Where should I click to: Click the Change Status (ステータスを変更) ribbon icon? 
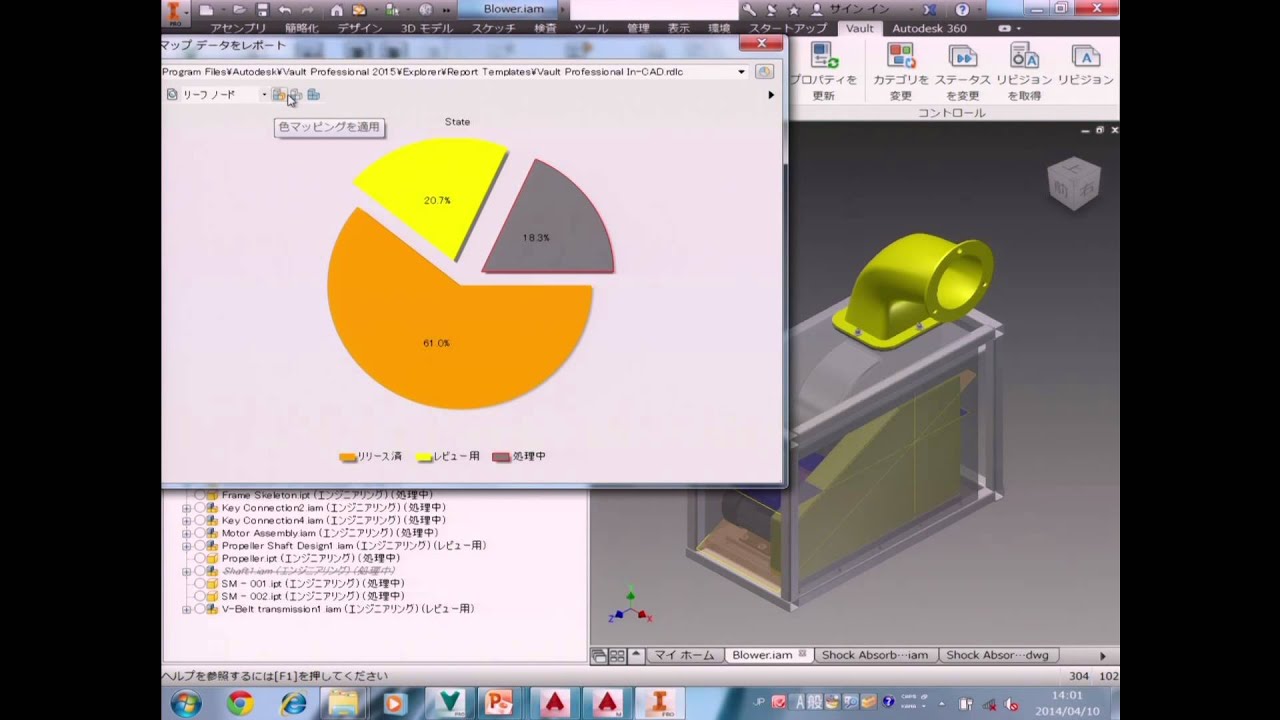point(962,56)
